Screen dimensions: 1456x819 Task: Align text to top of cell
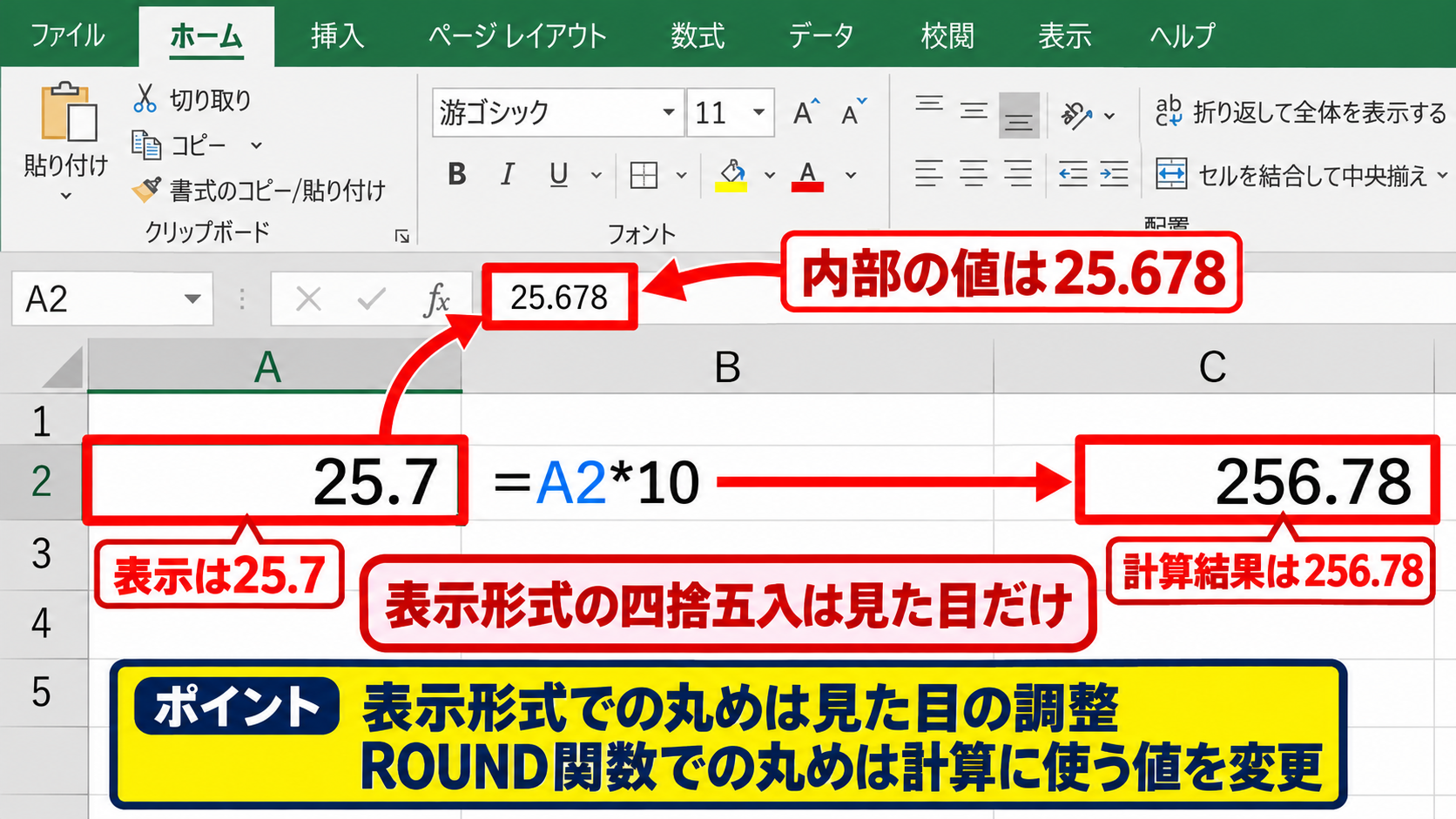coord(929,105)
